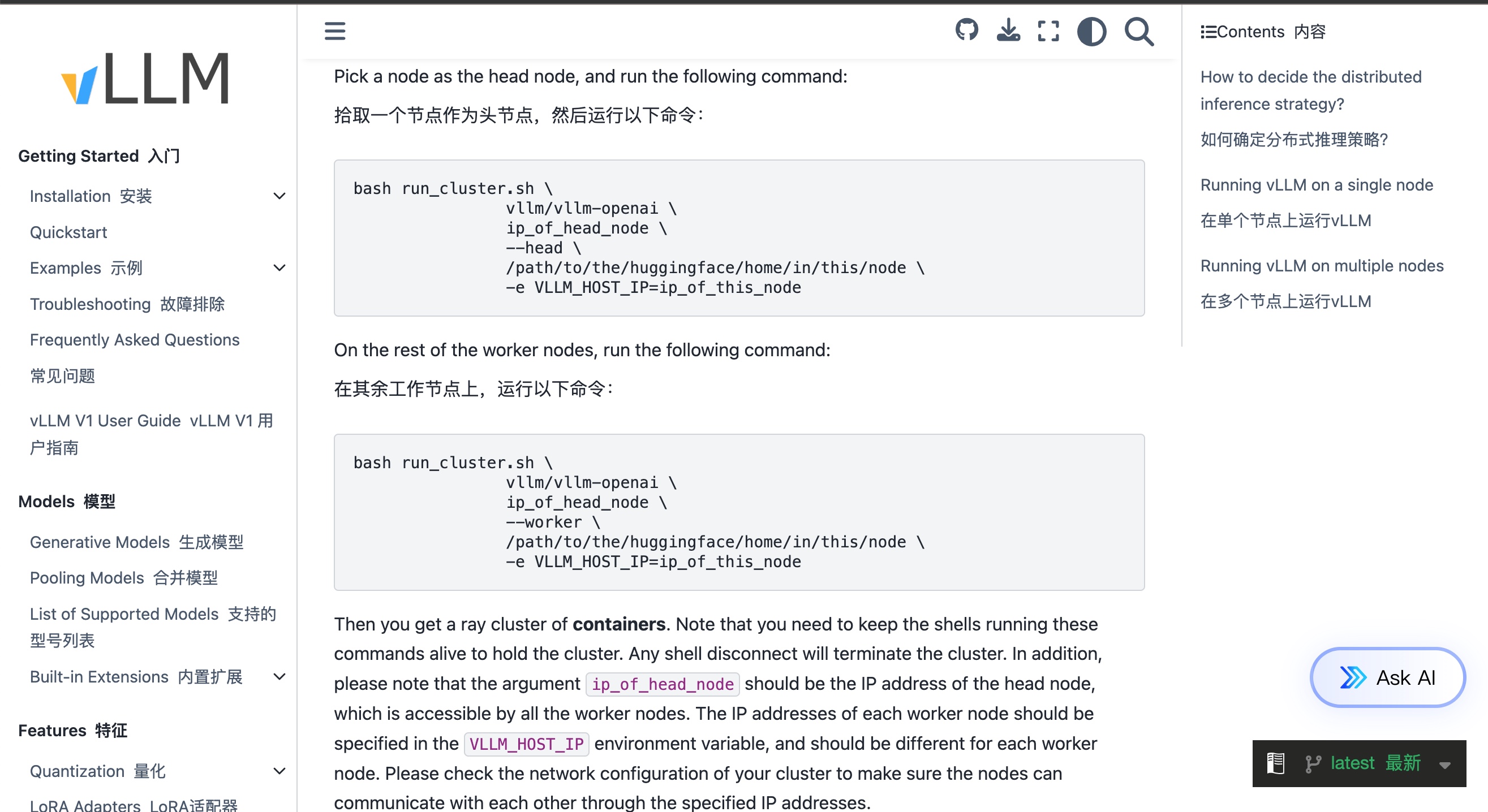Jump to Running vLLM on a single node
Screen dimensions: 1488x812
(x=1317, y=185)
